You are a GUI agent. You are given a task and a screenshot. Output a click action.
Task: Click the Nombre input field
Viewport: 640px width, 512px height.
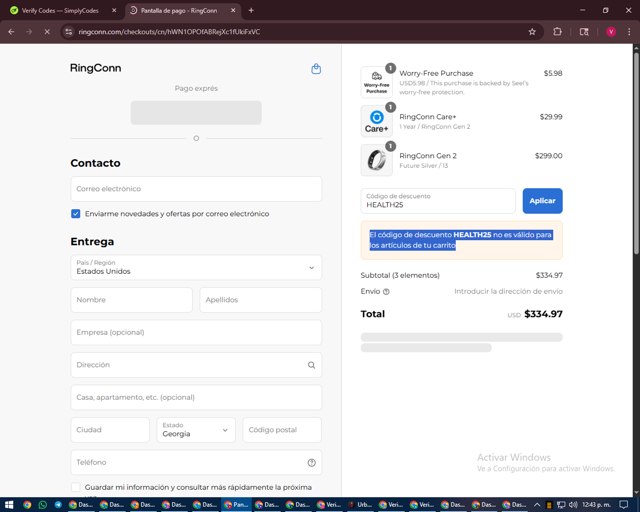[x=131, y=300]
